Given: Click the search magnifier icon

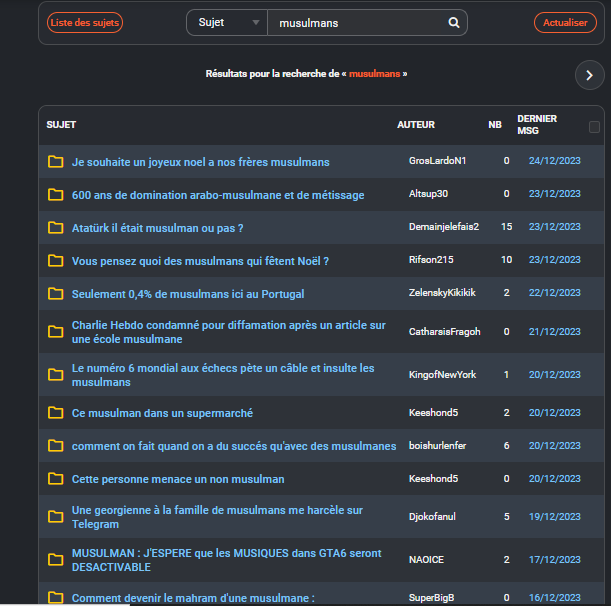Looking at the screenshot, I should click(453, 22).
